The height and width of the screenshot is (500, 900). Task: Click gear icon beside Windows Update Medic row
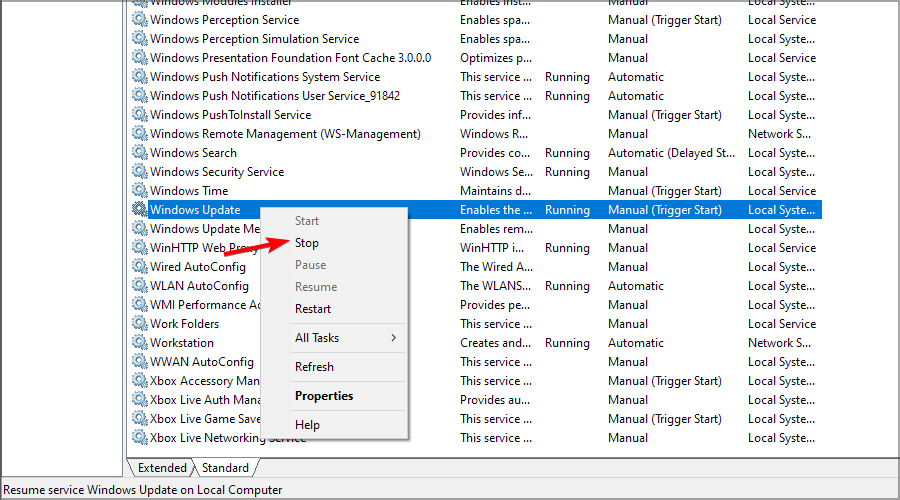(139, 228)
